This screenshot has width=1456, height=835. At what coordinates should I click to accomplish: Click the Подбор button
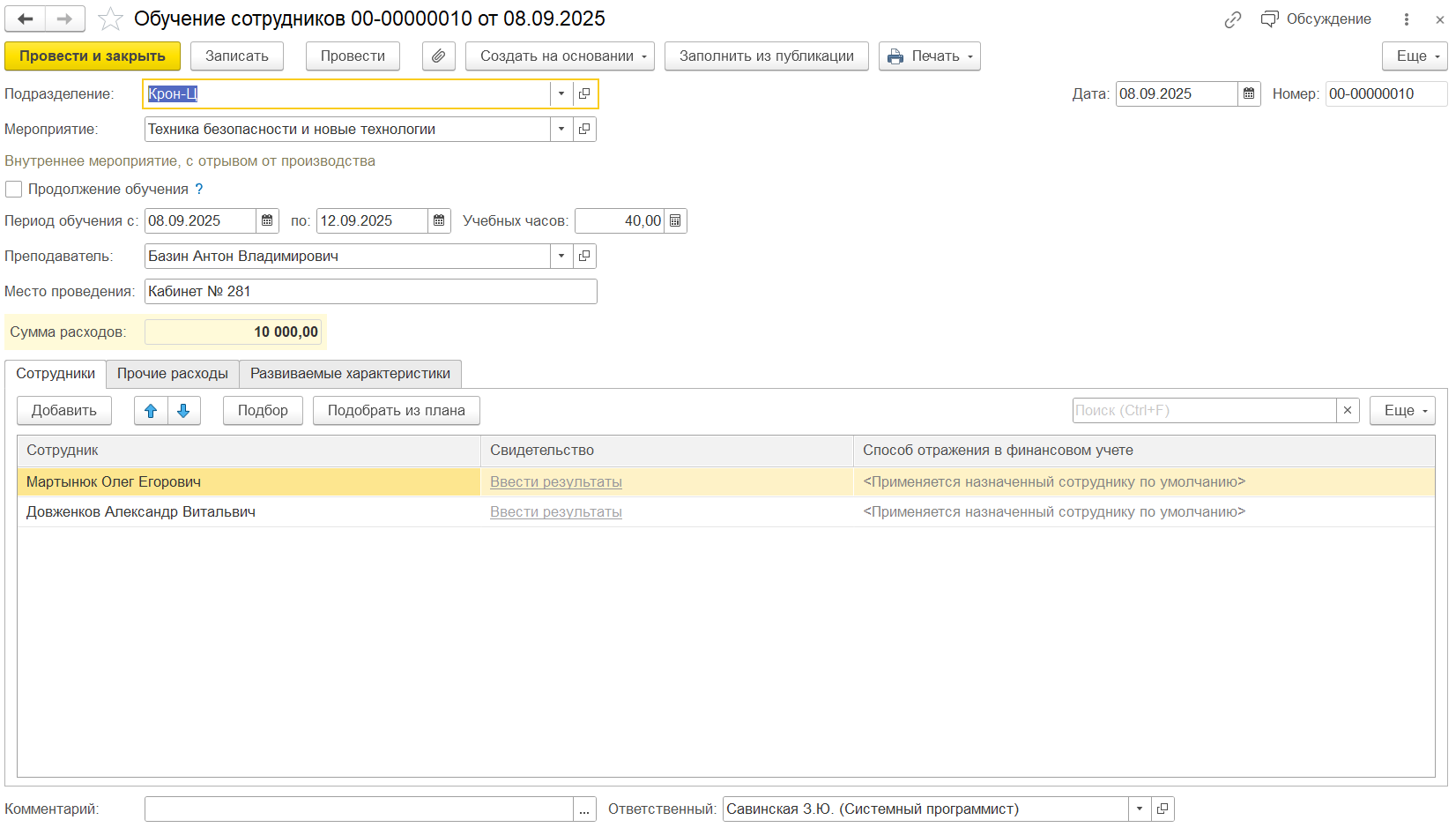coord(263,411)
